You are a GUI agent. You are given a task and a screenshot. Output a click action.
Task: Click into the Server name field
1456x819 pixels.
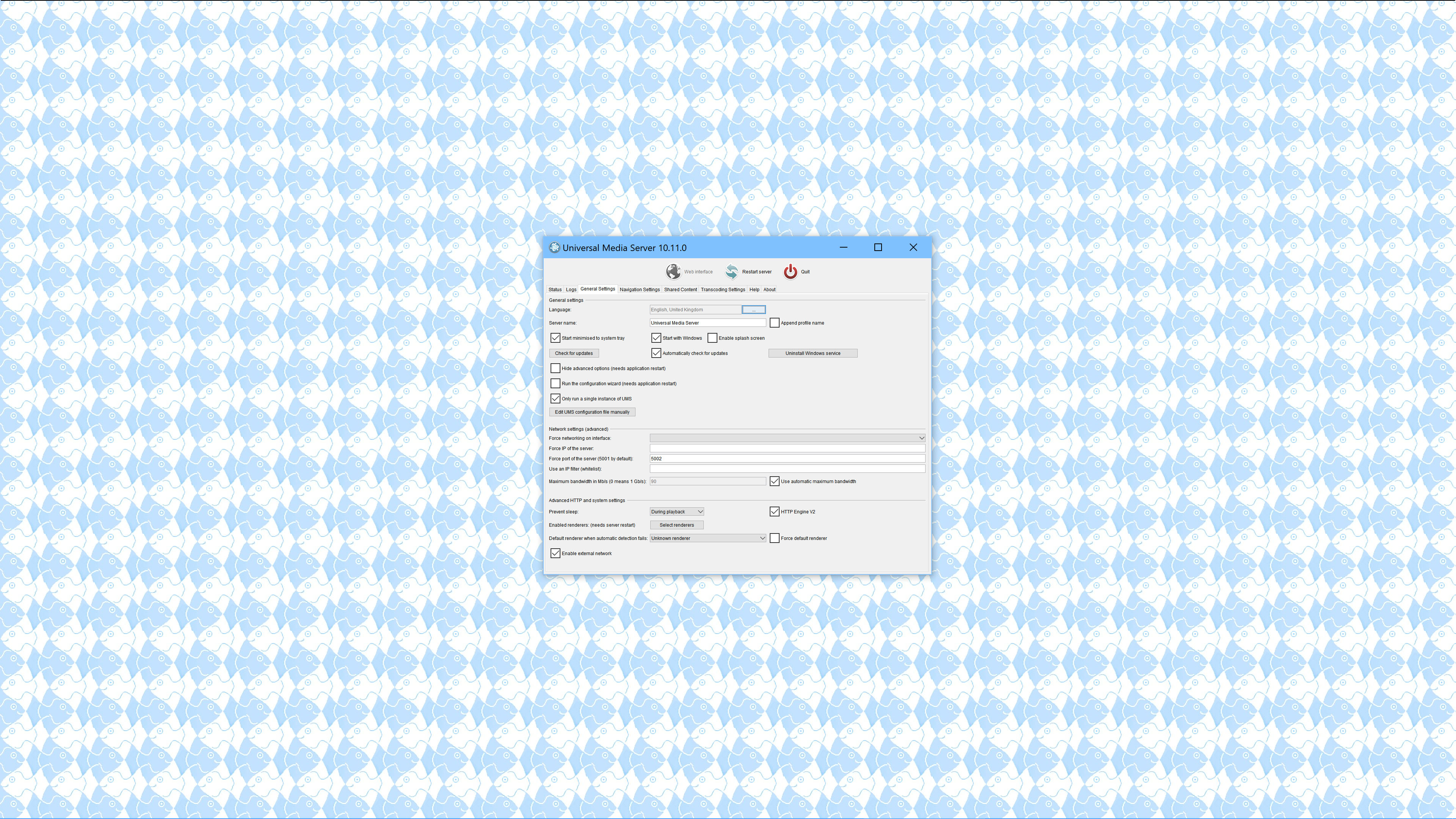pos(708,323)
